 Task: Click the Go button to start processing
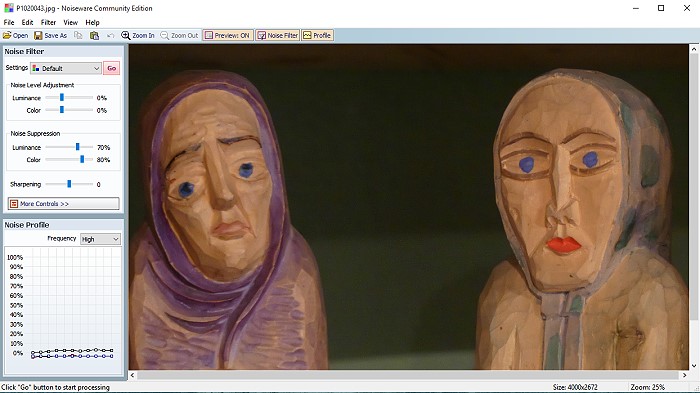pos(112,68)
